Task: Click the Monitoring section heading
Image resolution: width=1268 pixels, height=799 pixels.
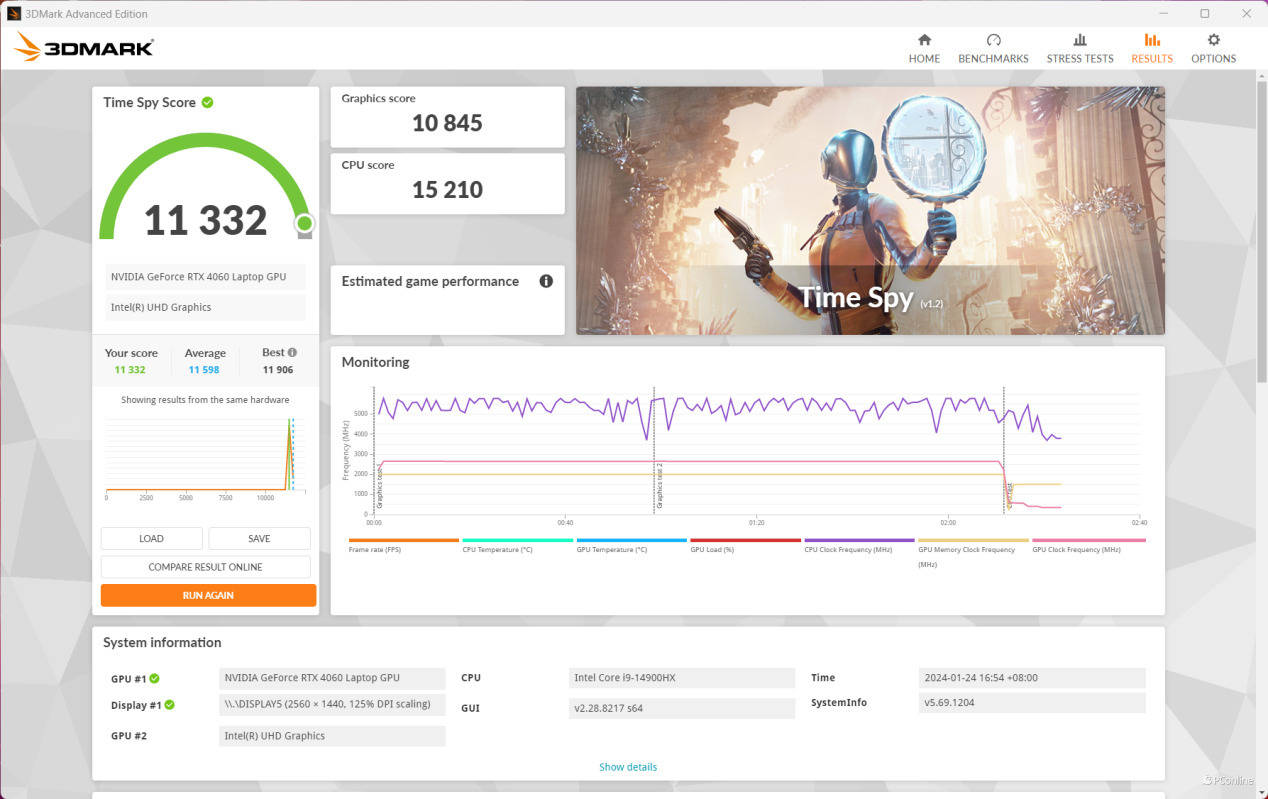Action: click(375, 362)
